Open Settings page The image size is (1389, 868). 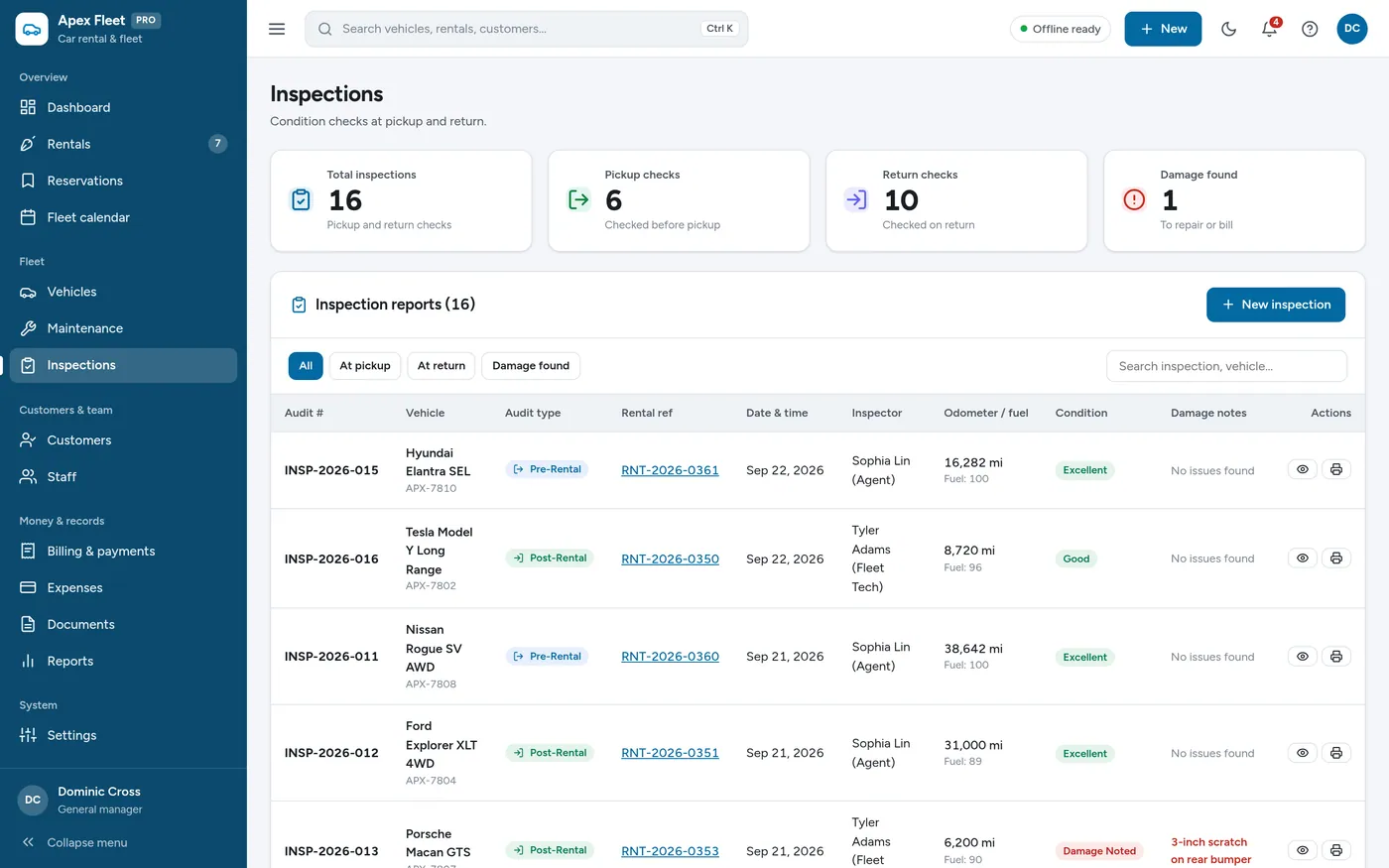(123, 735)
